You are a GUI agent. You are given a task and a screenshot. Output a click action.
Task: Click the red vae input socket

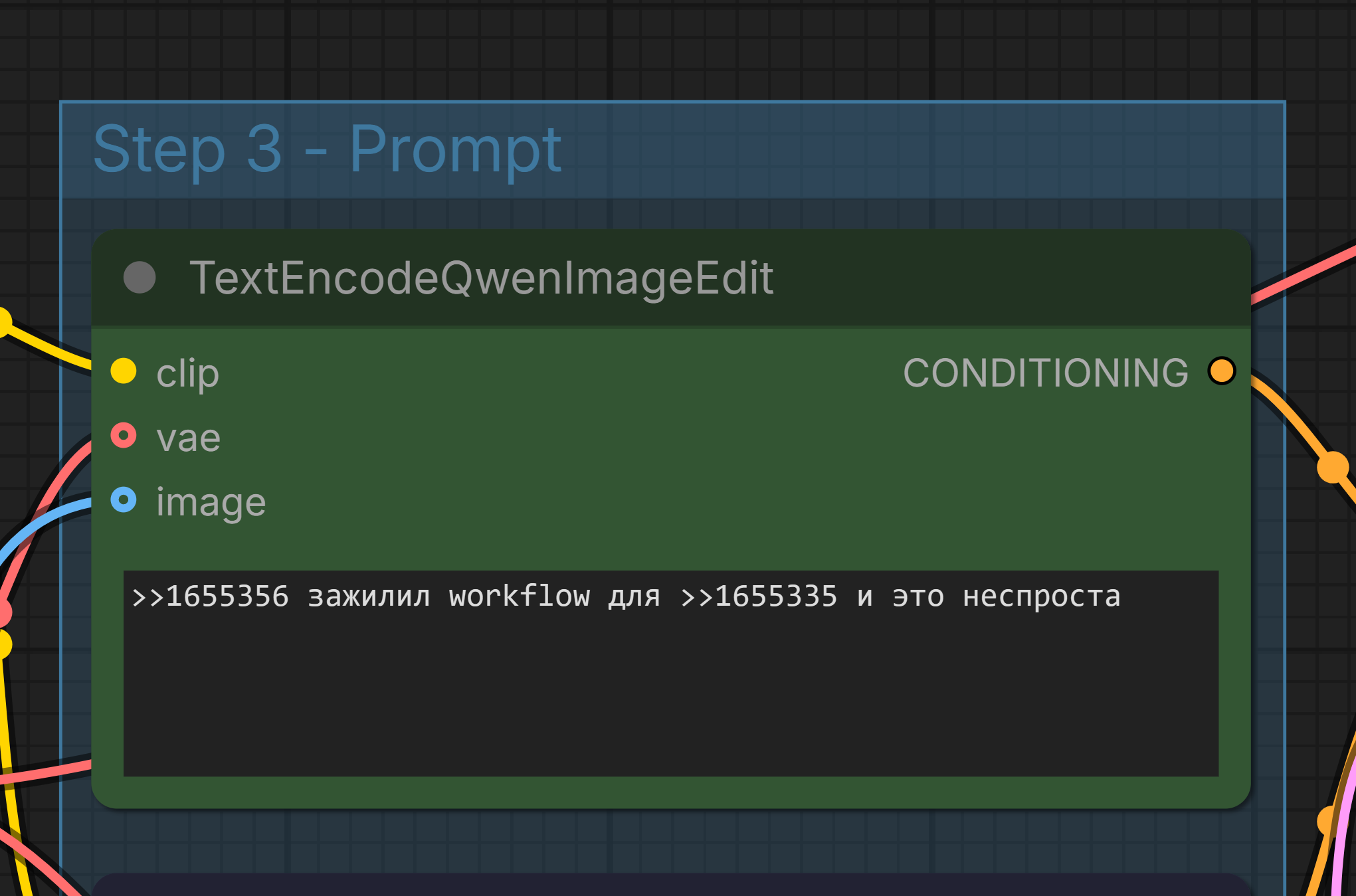(x=124, y=436)
